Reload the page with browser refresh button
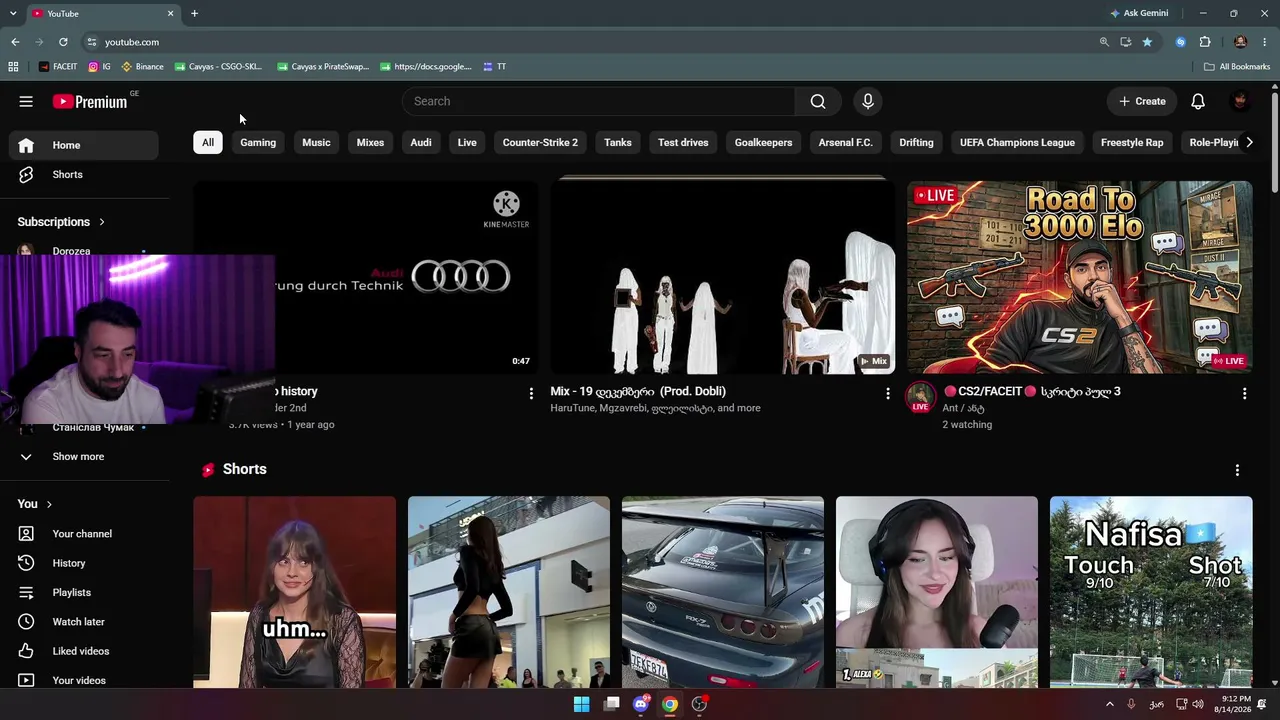 click(63, 42)
